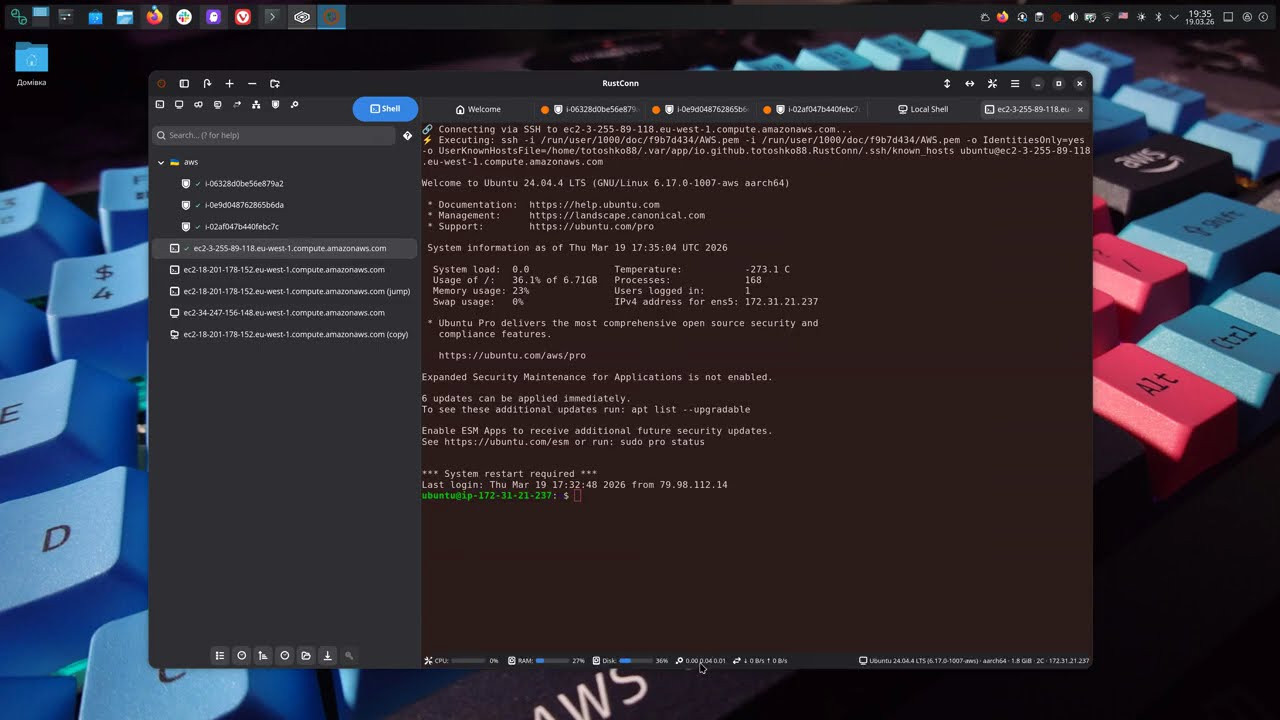Click the sort icon in sidebar footer

point(263,656)
